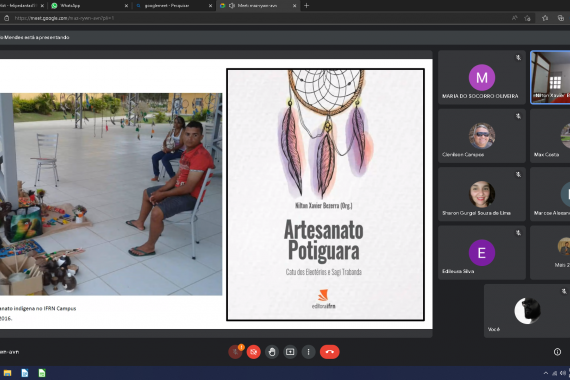Switch to the googlemeet search tab
The width and height of the screenshot is (570, 380).
(173, 5)
